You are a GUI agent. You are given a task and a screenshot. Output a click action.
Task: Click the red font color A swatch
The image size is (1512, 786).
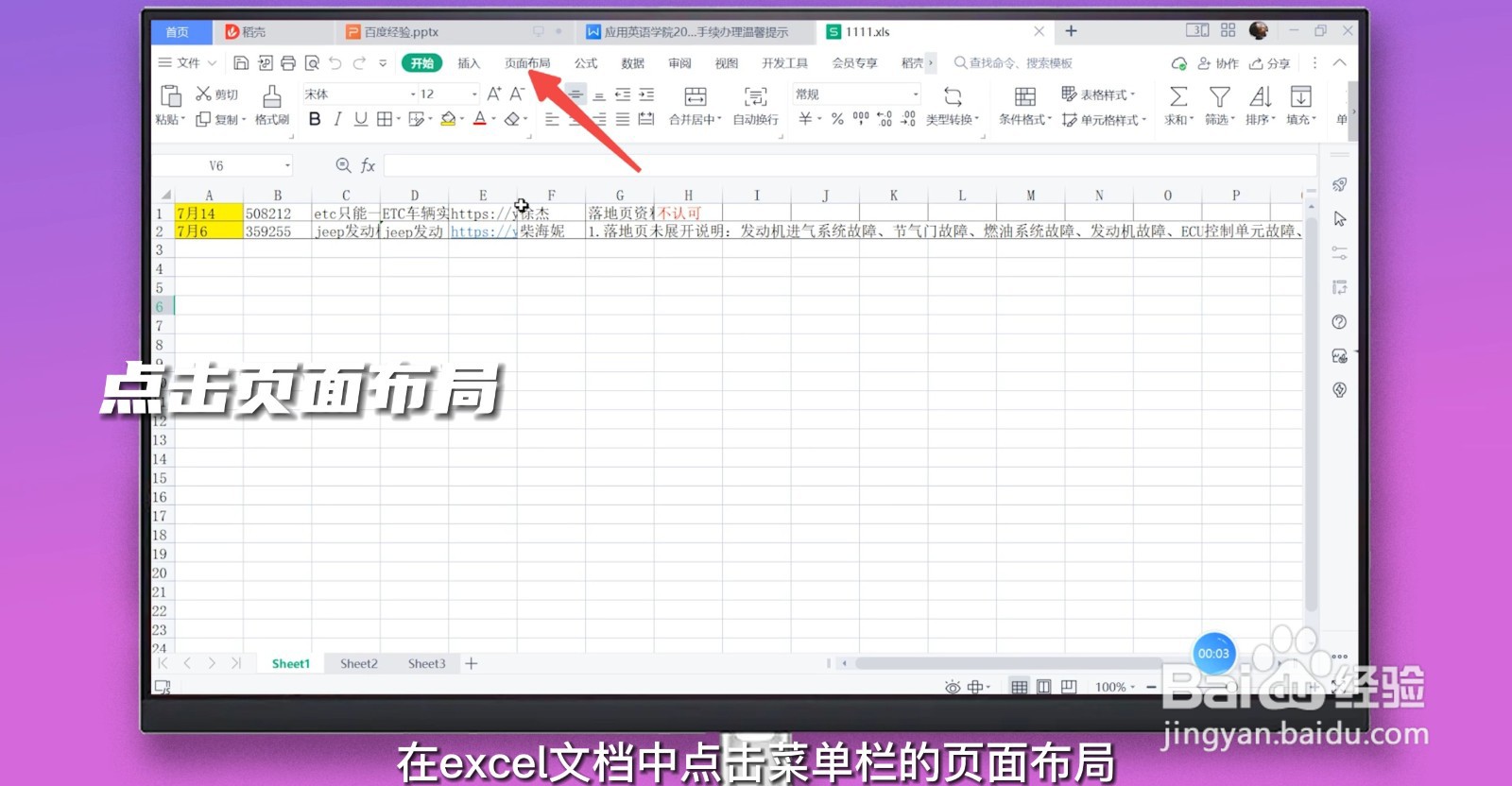[480, 119]
